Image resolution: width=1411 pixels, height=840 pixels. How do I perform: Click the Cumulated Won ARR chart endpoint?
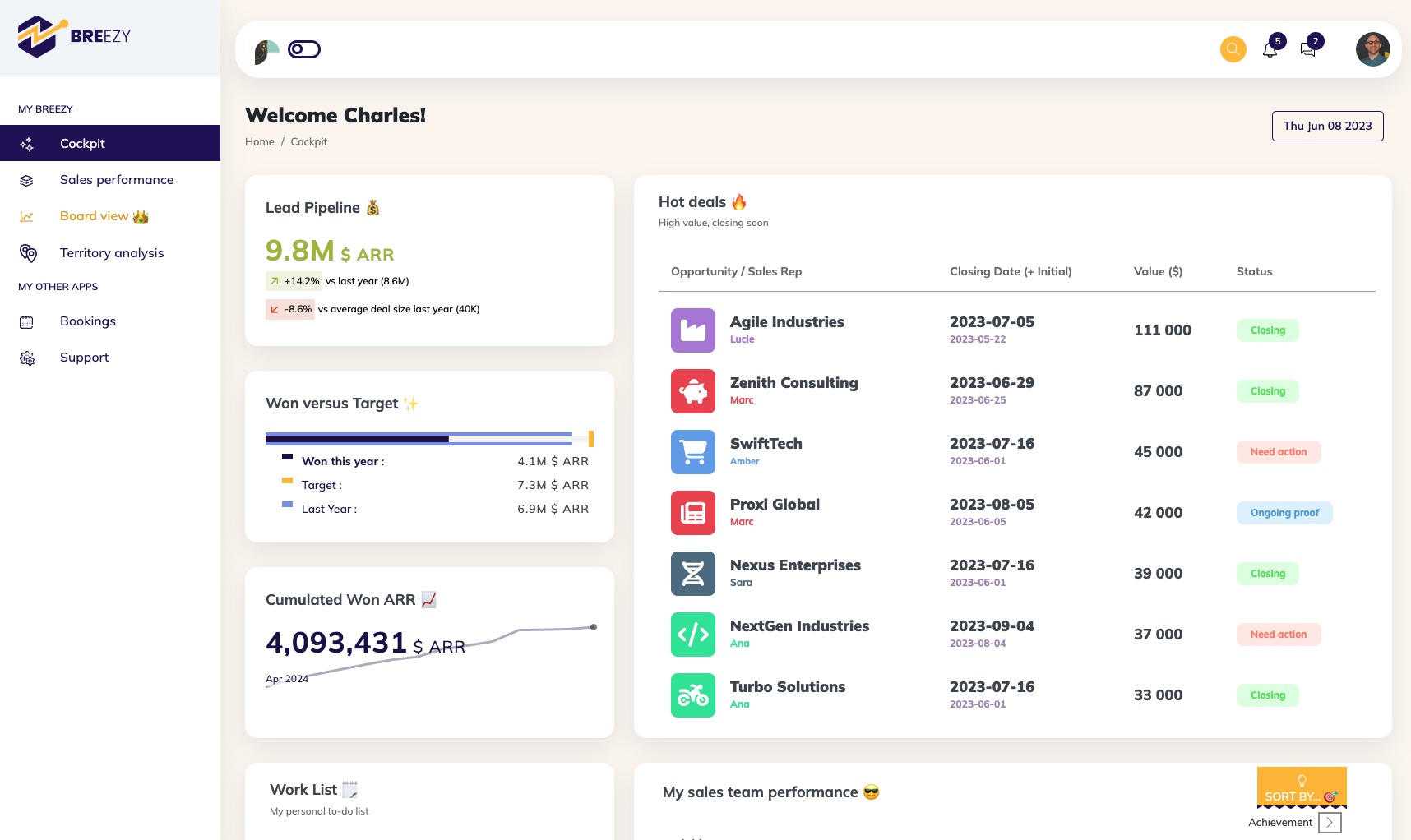click(x=594, y=627)
